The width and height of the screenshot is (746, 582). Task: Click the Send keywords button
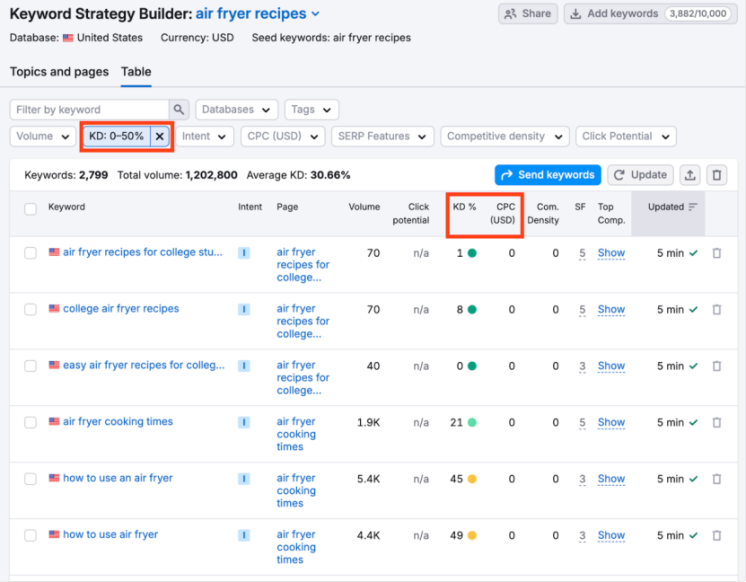coord(547,175)
